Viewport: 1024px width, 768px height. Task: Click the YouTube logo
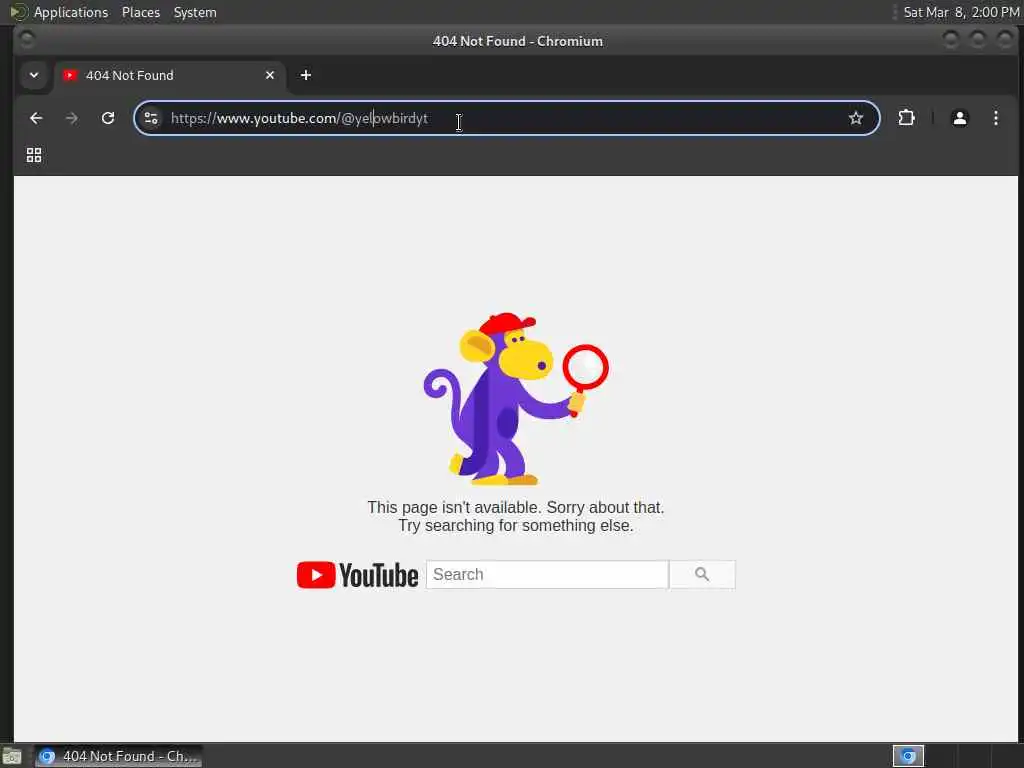coord(357,575)
